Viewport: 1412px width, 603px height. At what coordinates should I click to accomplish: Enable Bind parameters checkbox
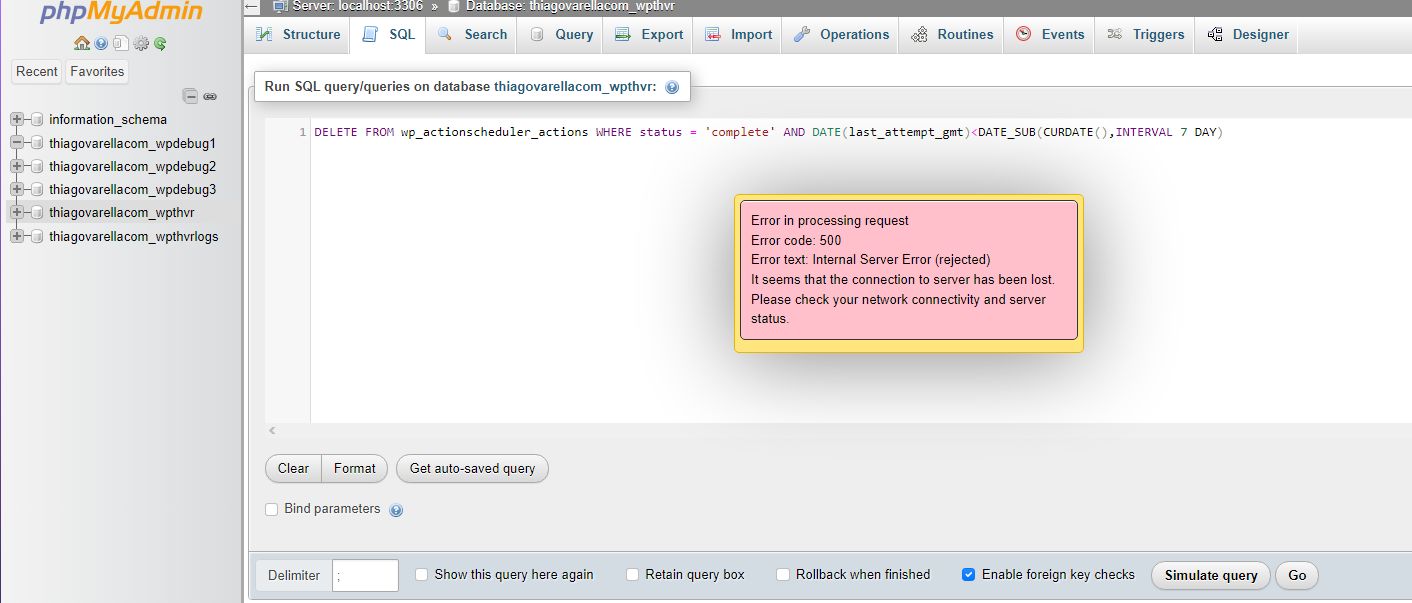271,509
